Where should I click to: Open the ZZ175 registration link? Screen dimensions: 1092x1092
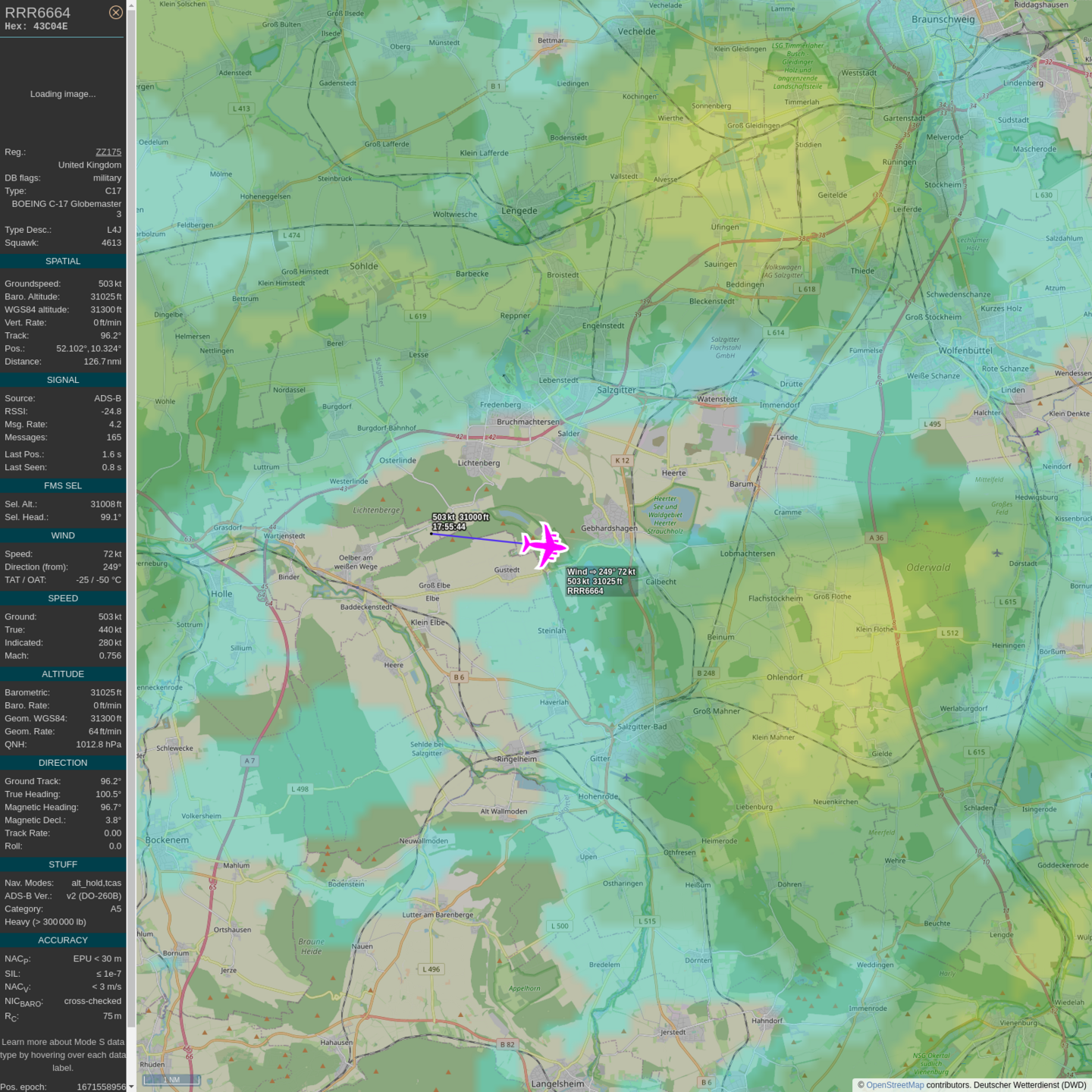pyautogui.click(x=108, y=152)
